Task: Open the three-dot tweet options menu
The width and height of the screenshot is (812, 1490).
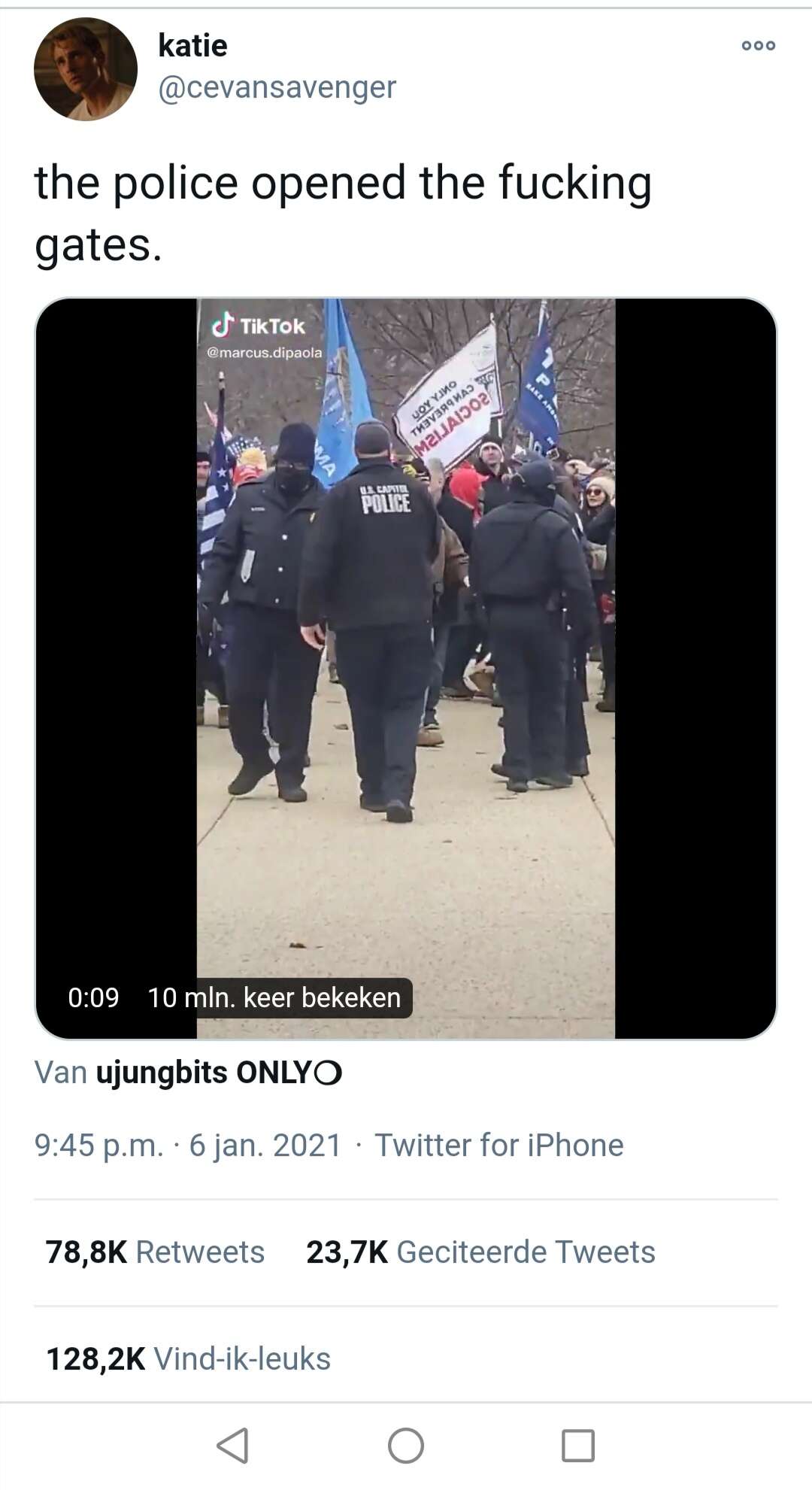Action: (x=758, y=46)
